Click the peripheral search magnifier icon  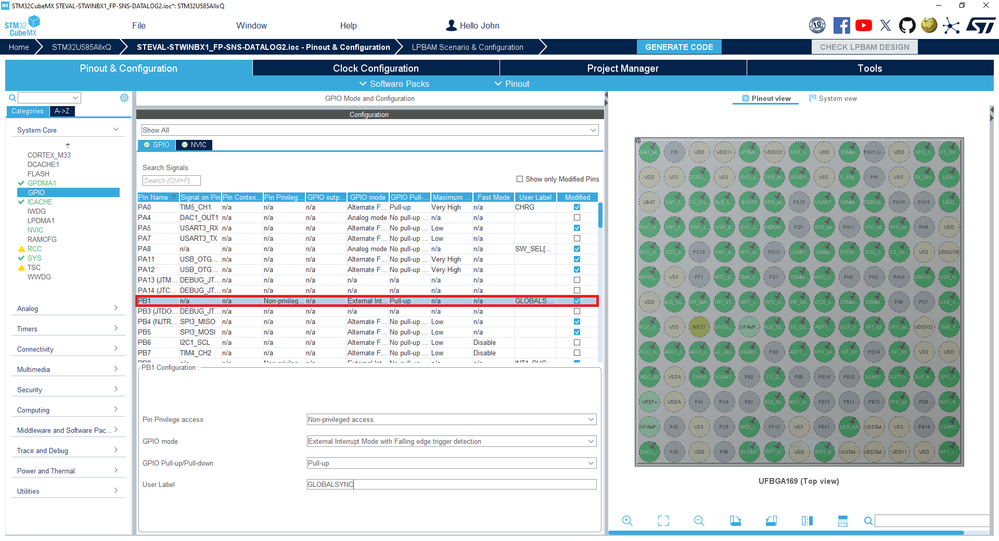tap(12, 97)
